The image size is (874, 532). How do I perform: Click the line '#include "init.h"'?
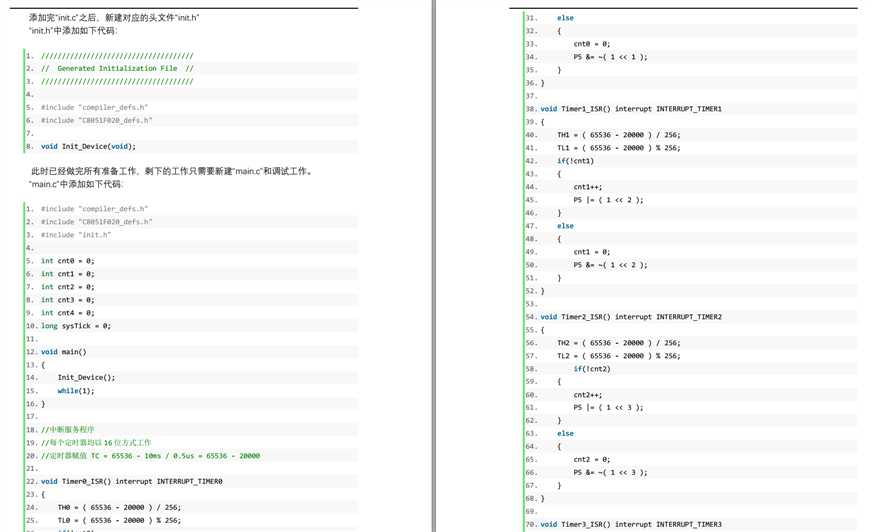(x=76, y=235)
